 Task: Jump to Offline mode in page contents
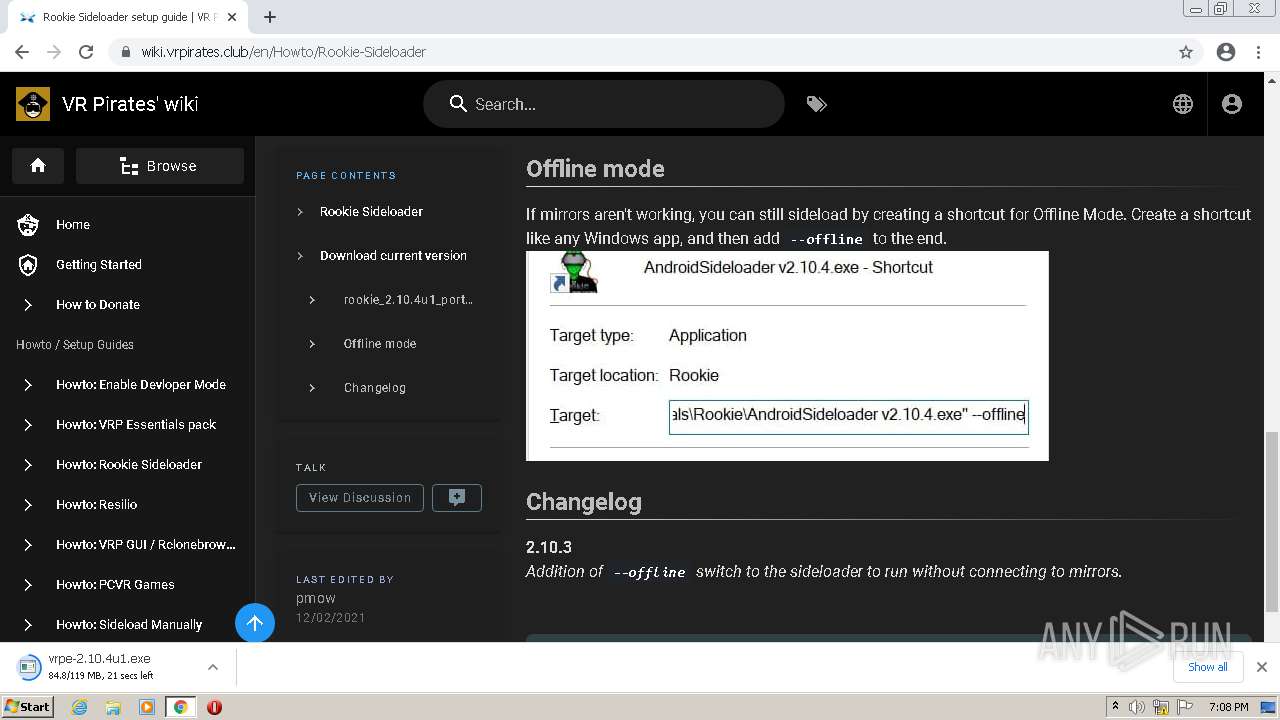click(380, 344)
